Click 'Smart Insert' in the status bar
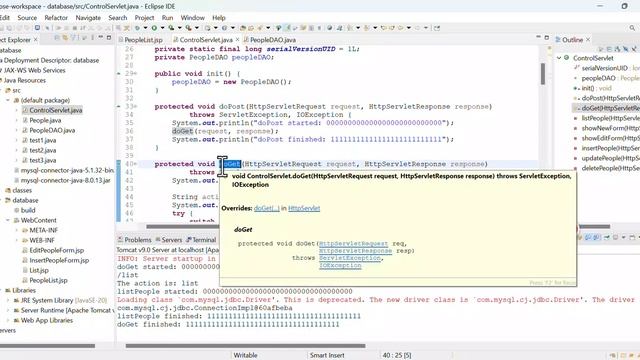Viewport: 640px width, 360px height. tap(327, 355)
